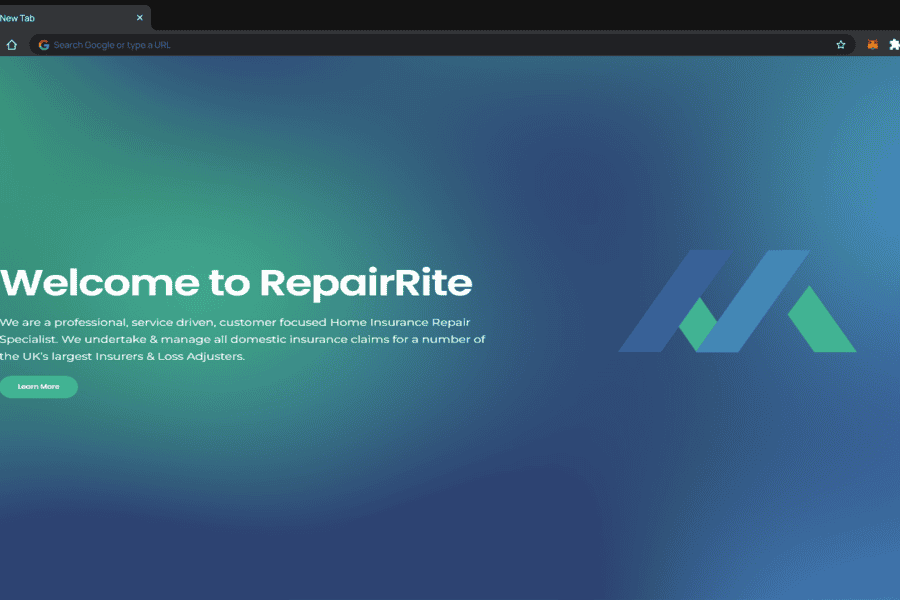Open the Extensions puzzle-piece menu
Image resolution: width=900 pixels, height=600 pixels.
893,45
